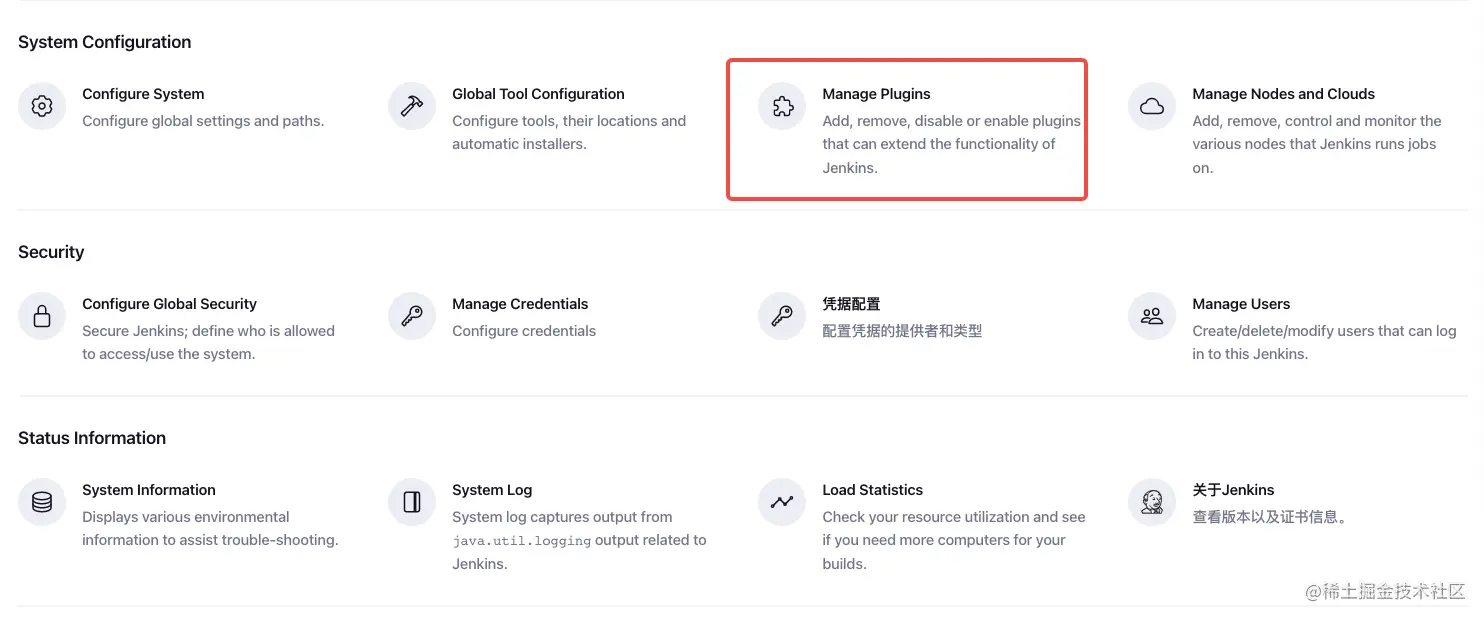This screenshot has width=1484, height=620.
Task: Click the Configure System gear icon
Action: pyautogui.click(x=42, y=106)
